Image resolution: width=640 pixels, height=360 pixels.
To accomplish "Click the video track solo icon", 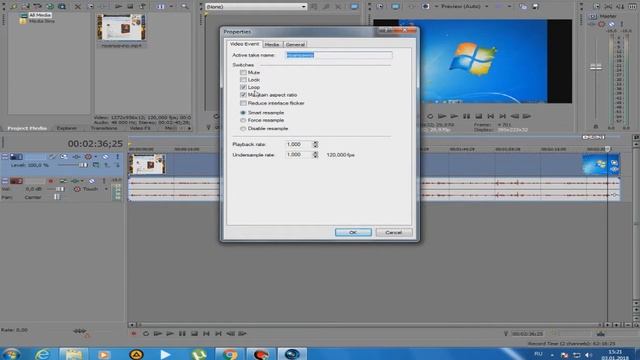I will [x=118, y=157].
